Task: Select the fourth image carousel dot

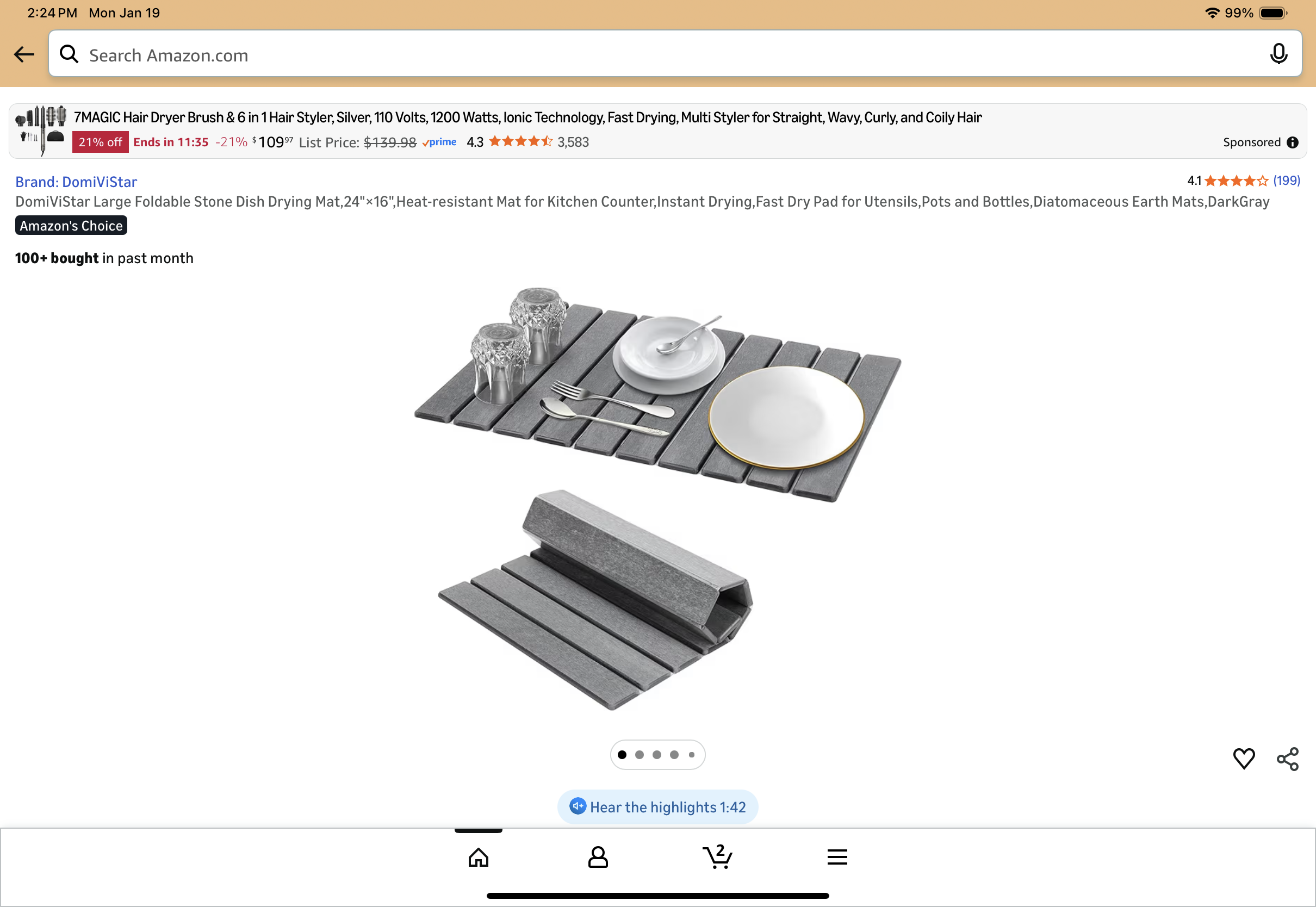Action: click(x=674, y=755)
